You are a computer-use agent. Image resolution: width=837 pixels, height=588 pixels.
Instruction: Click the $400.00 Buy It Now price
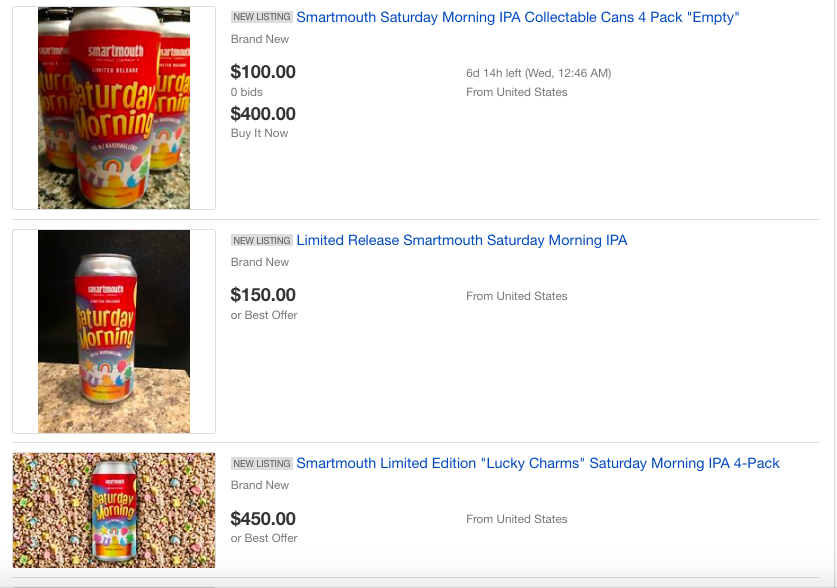[x=263, y=114]
